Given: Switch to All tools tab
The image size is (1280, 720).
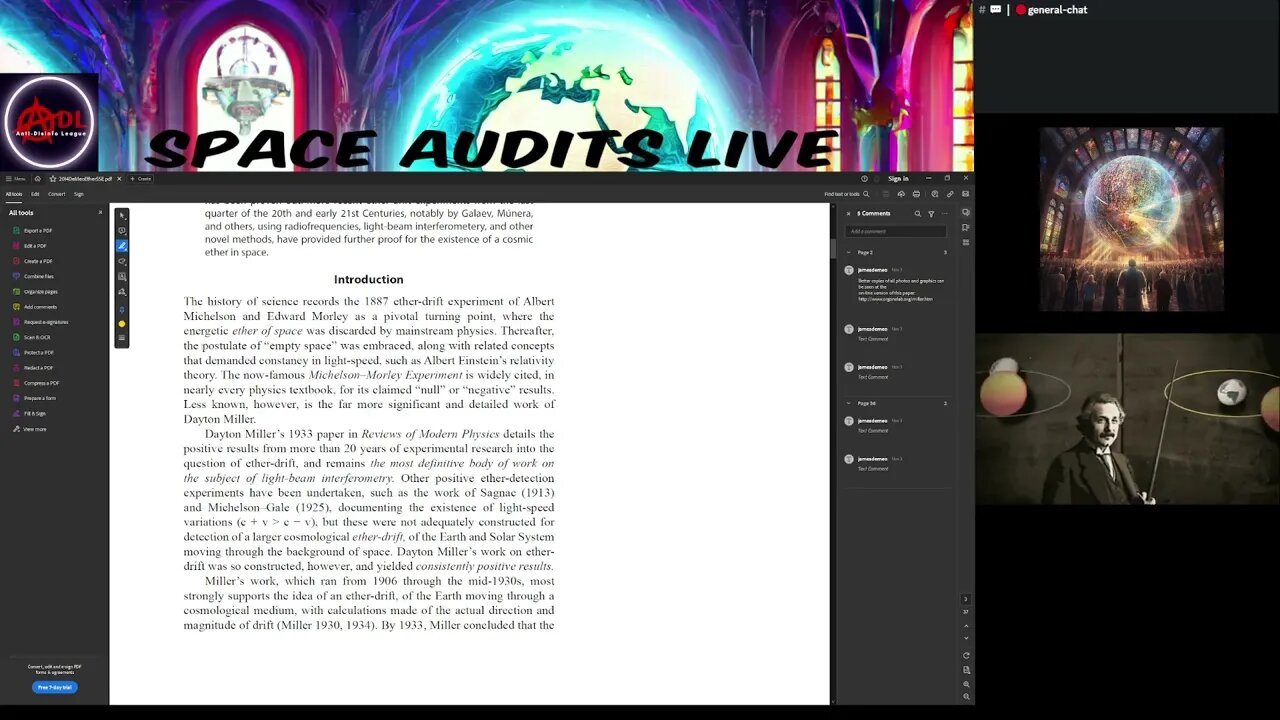Looking at the screenshot, I should tap(14, 194).
